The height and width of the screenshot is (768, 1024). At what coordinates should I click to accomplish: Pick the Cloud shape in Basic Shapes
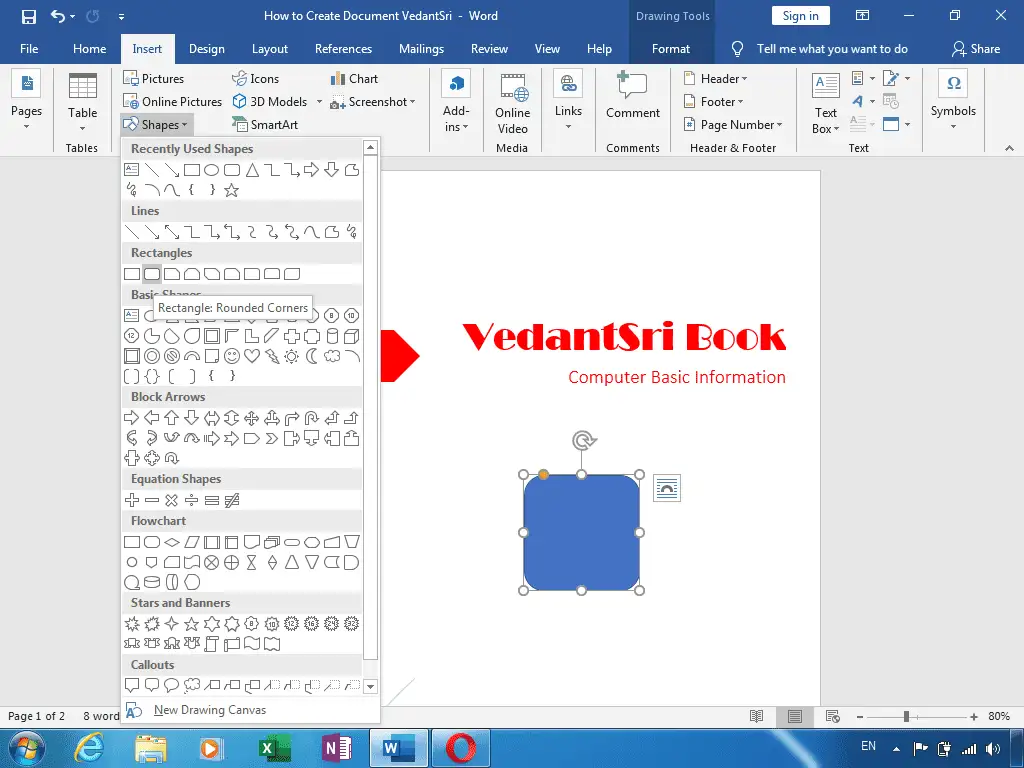332,356
